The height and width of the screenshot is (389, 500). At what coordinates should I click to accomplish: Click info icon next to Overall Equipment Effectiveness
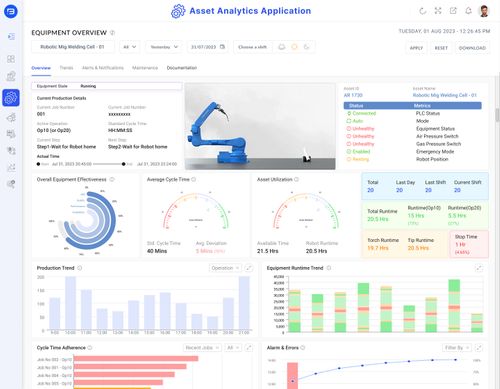click(112, 179)
